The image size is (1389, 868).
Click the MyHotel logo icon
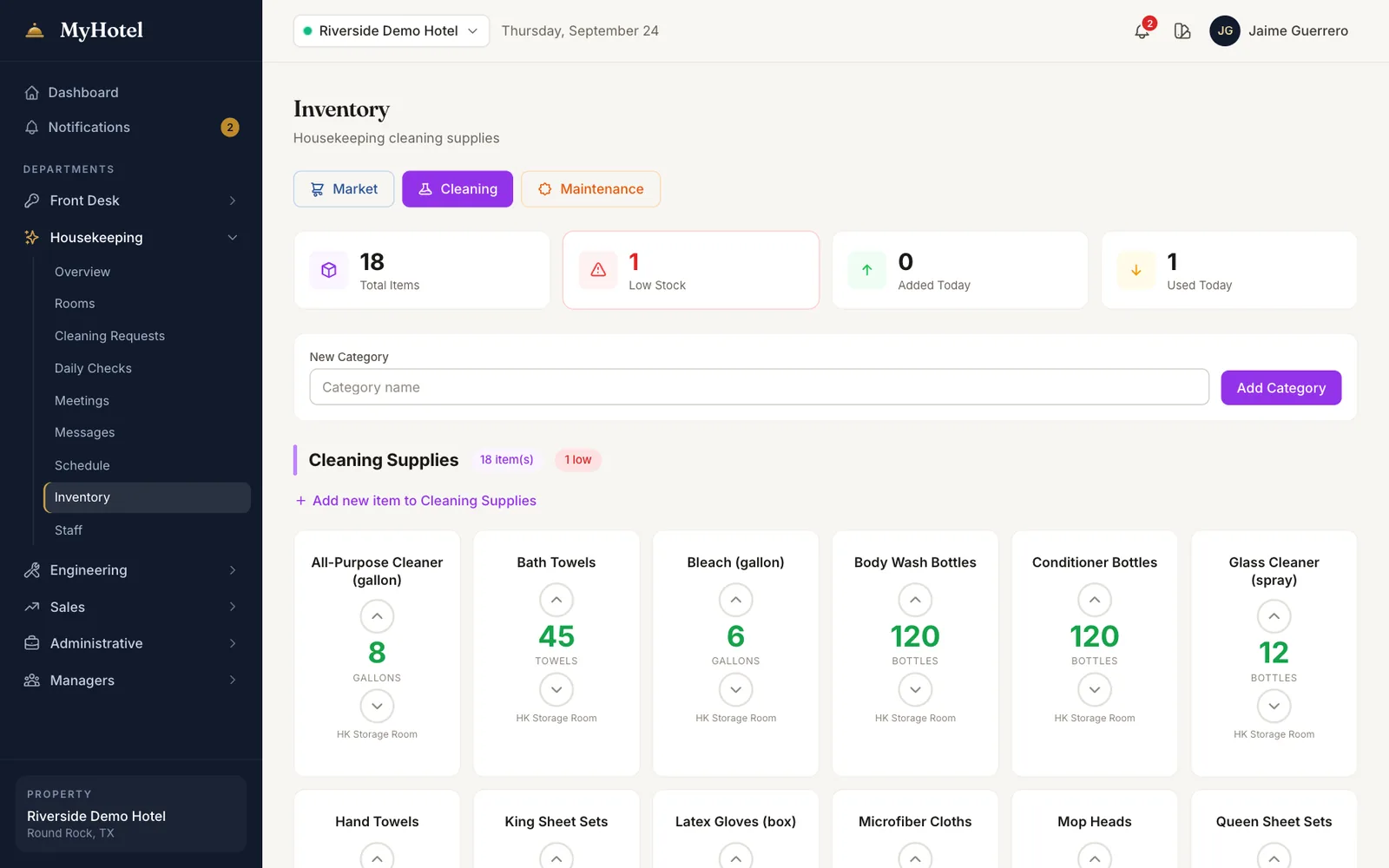pyautogui.click(x=35, y=30)
